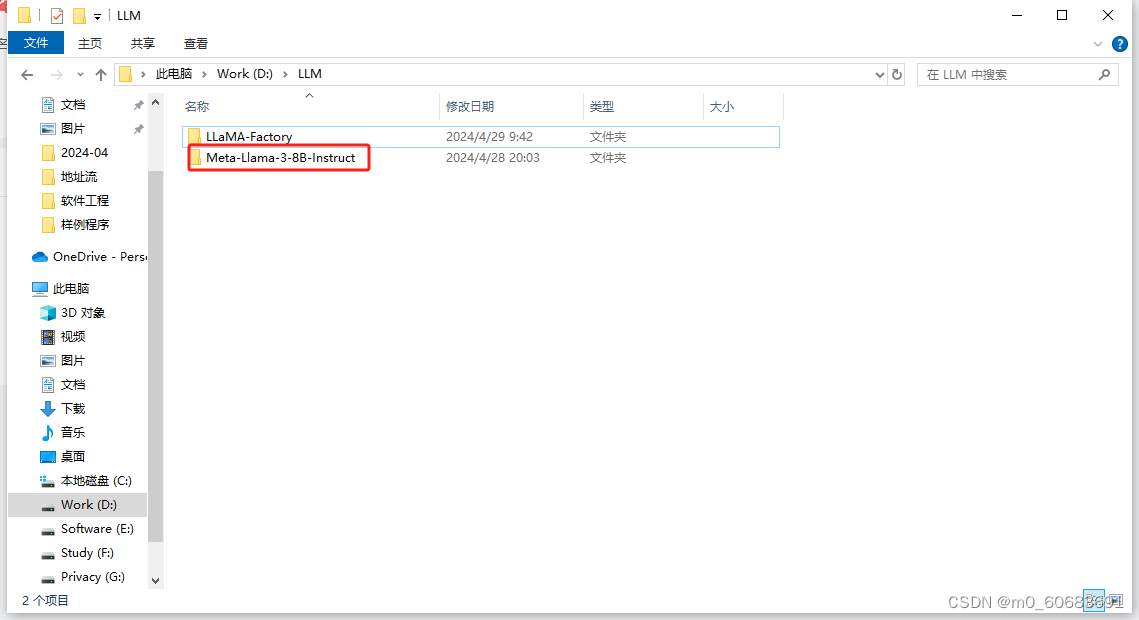The image size is (1139, 620).
Task: Open the breadcrumb chevron after 此电脑
Action: (204, 74)
